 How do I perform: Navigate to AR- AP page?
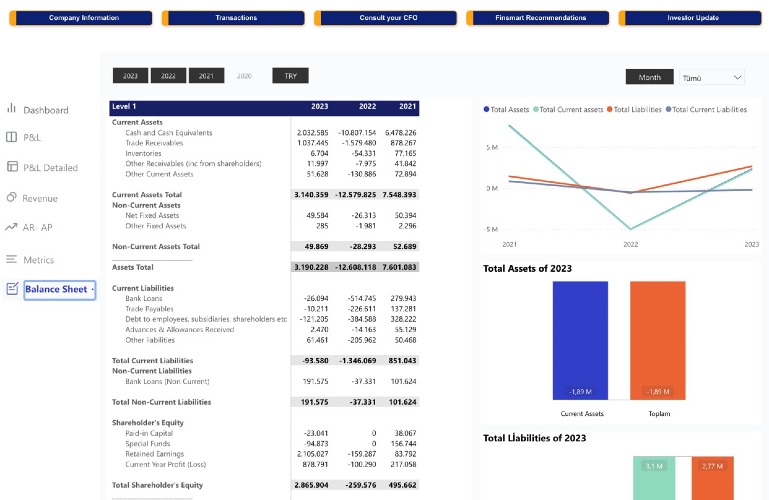pos(37,227)
